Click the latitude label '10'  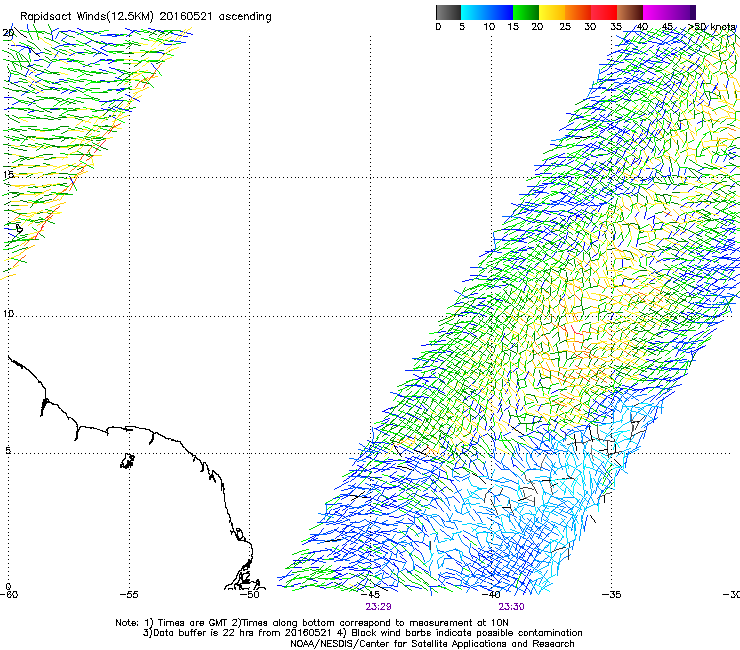click(8, 313)
